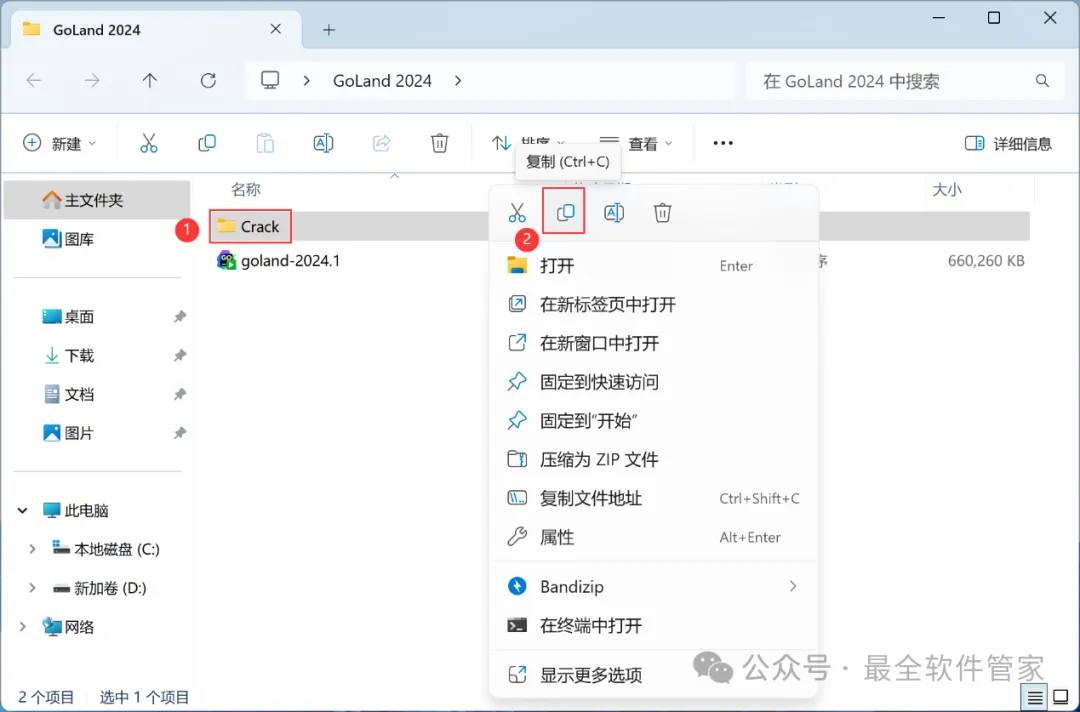Choose 打开 from the context menu
1080x712 pixels.
pyautogui.click(x=653, y=266)
